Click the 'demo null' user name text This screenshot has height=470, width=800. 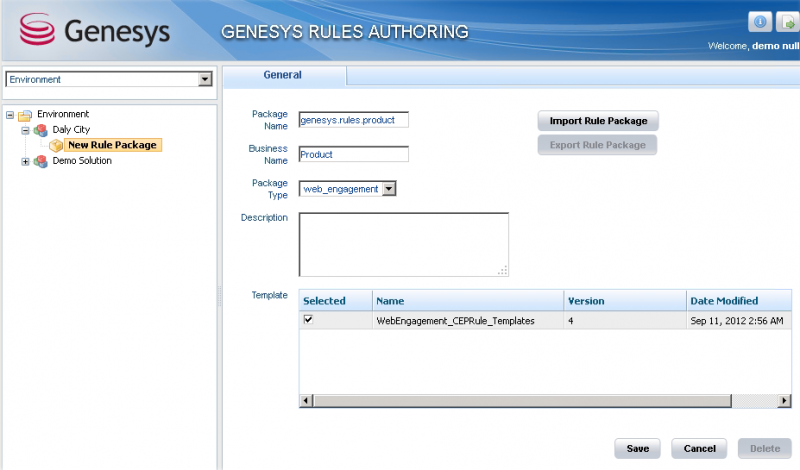(776, 46)
